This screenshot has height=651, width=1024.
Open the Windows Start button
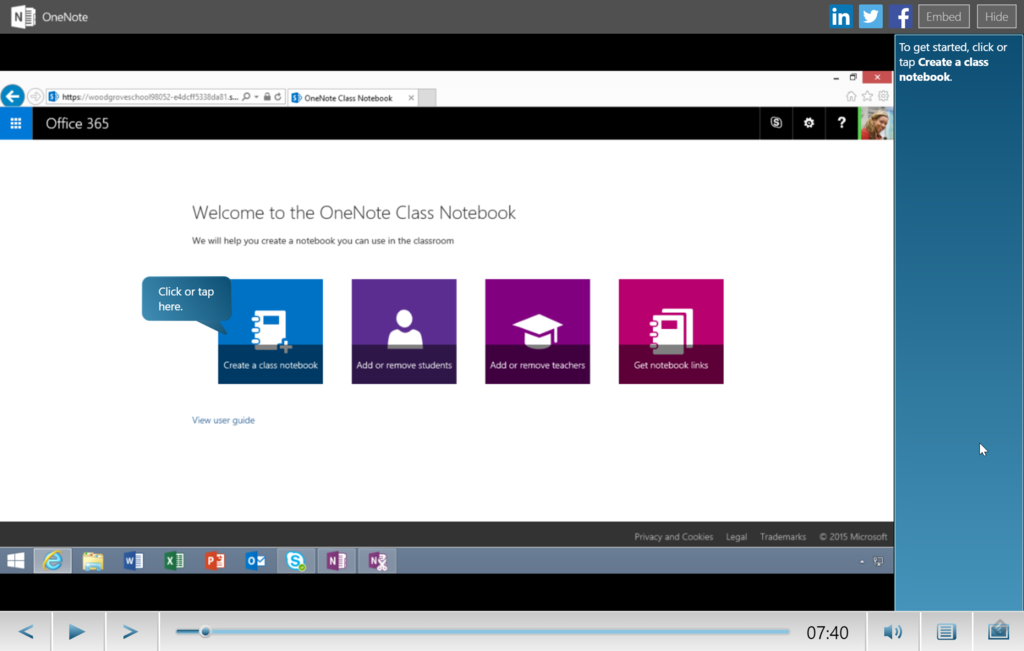pyautogui.click(x=16, y=561)
